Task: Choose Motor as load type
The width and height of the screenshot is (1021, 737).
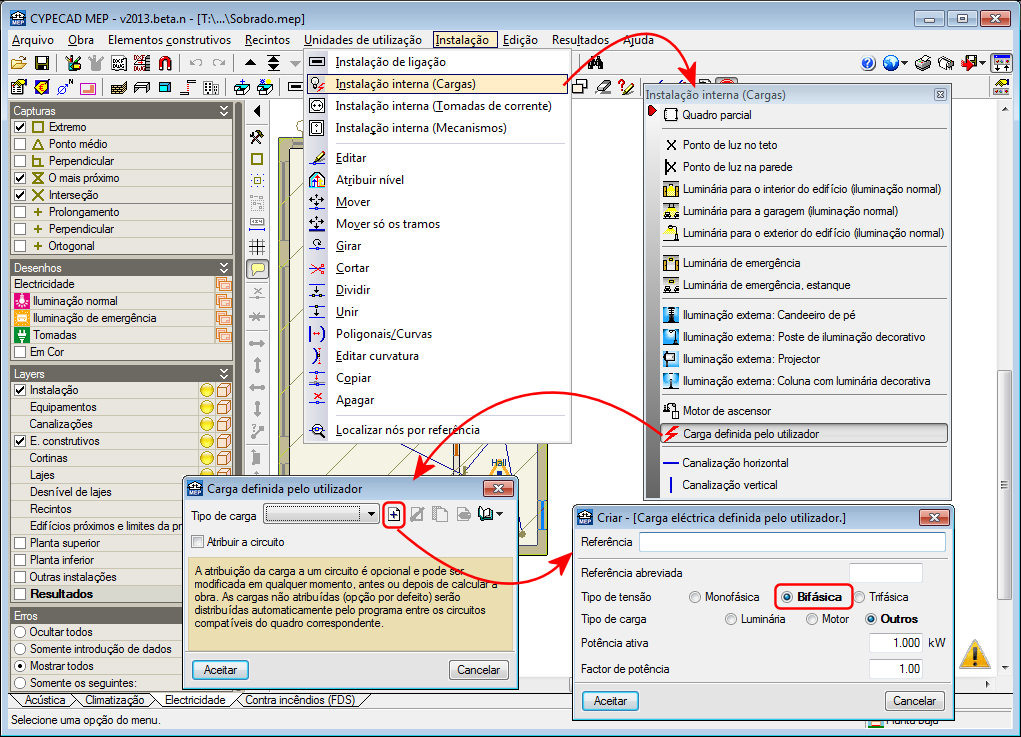Action: click(812, 619)
